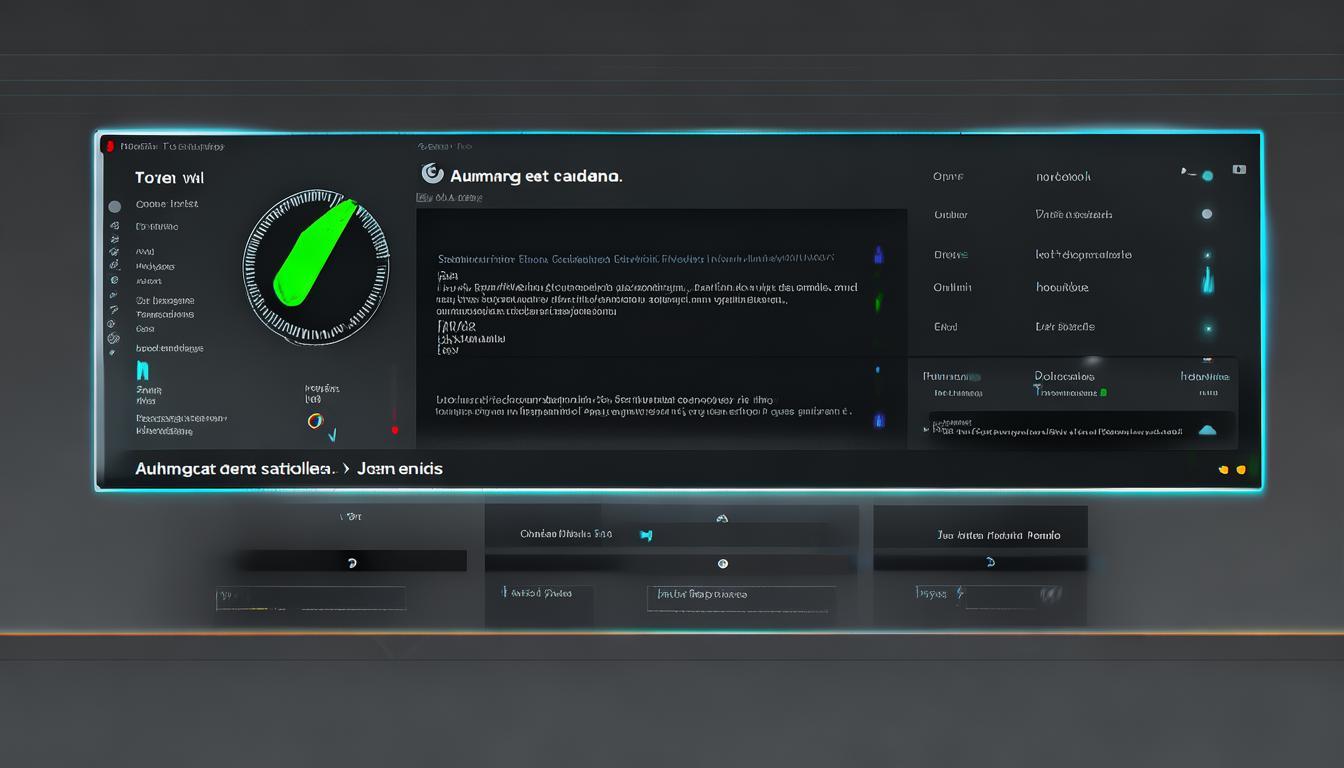Click the cyan bars icon in left sidebar

(x=142, y=372)
